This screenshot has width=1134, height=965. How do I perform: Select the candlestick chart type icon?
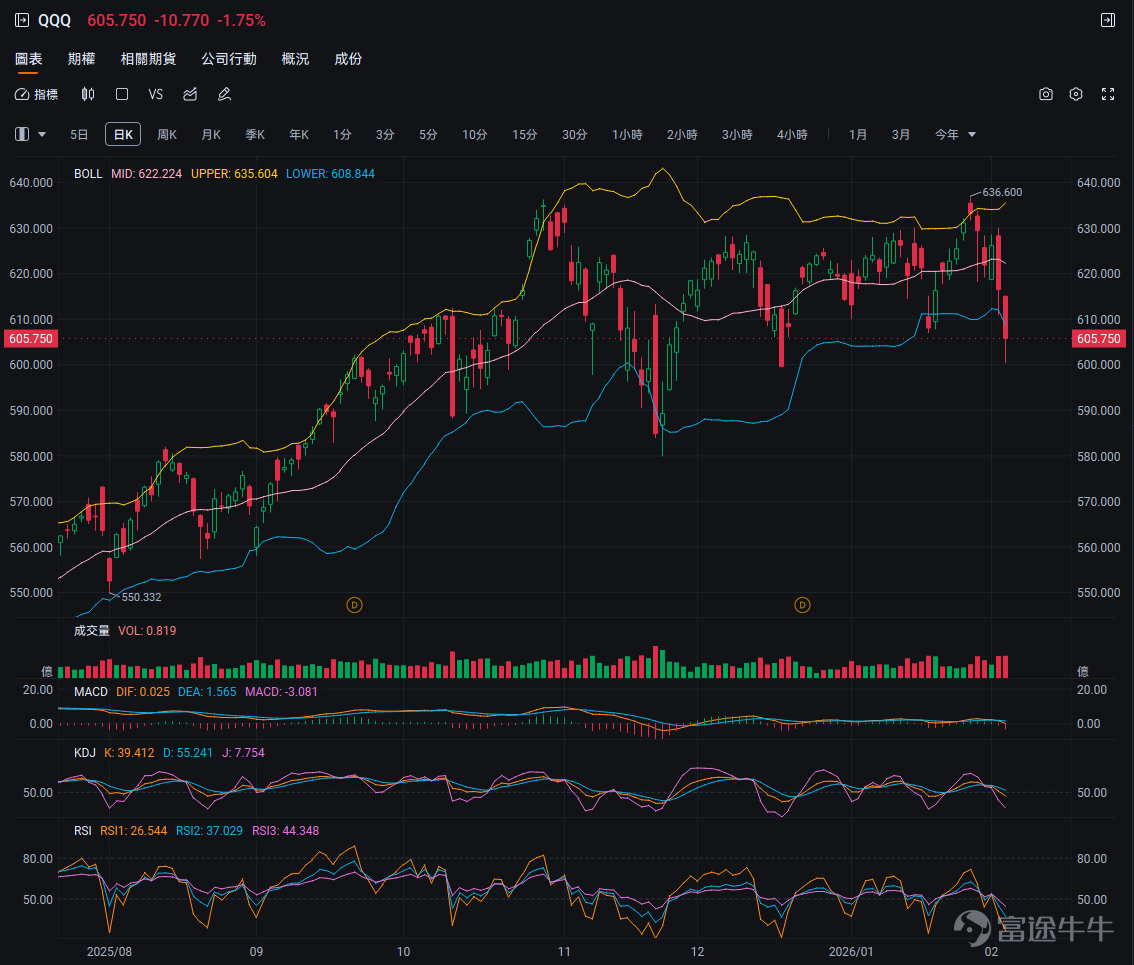pos(88,94)
